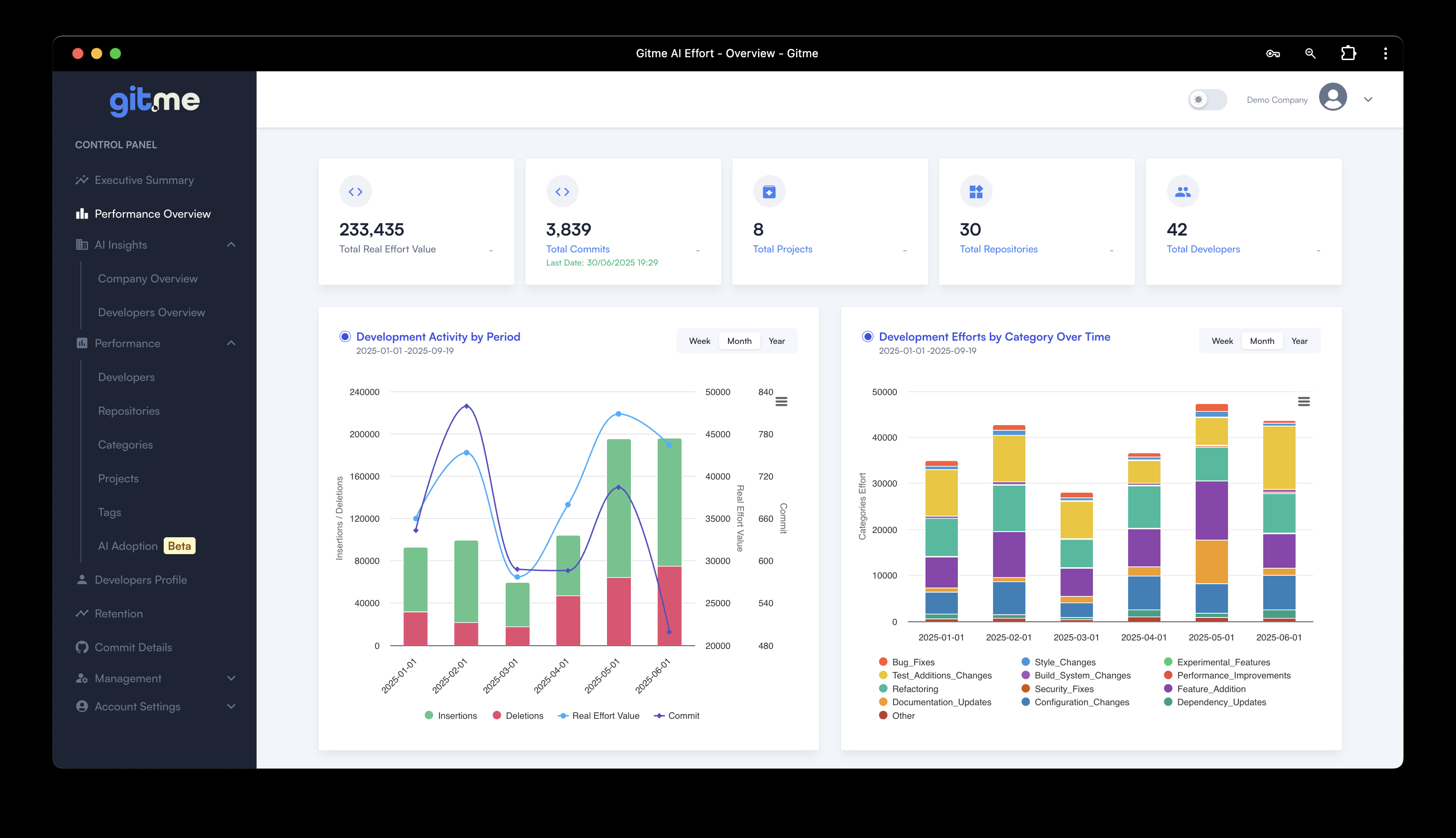
Task: Collapse the AI Insights section
Action: pos(231,244)
